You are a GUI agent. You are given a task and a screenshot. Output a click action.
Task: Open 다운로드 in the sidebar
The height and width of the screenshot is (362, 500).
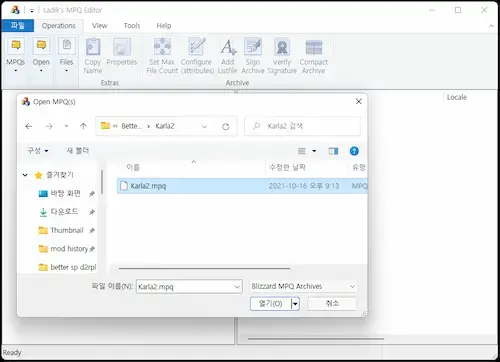coord(64,212)
